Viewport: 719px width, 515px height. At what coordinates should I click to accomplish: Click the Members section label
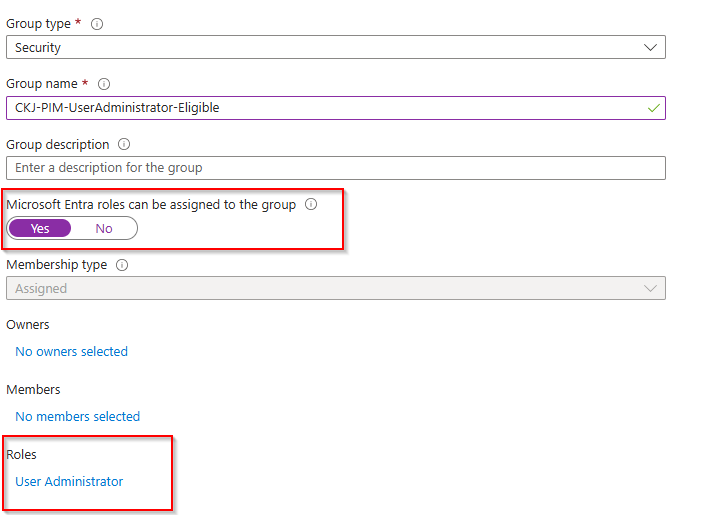pyautogui.click(x=33, y=390)
